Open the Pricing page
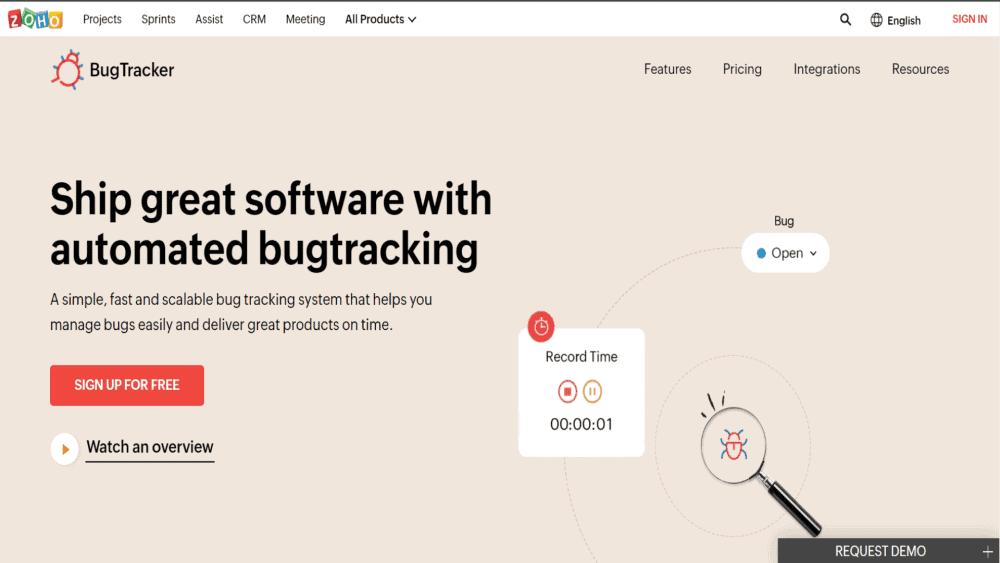Image resolution: width=1000 pixels, height=563 pixels. (x=742, y=69)
